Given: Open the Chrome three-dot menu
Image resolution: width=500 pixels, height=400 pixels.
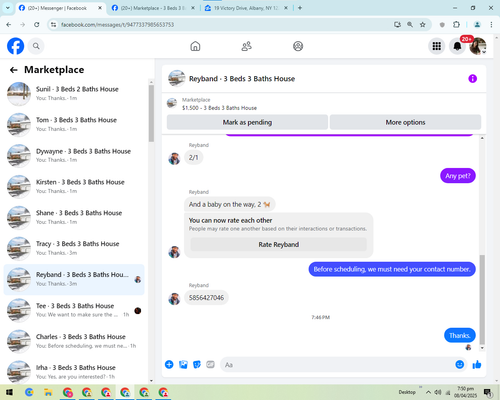Looking at the screenshot, I should (491, 24).
